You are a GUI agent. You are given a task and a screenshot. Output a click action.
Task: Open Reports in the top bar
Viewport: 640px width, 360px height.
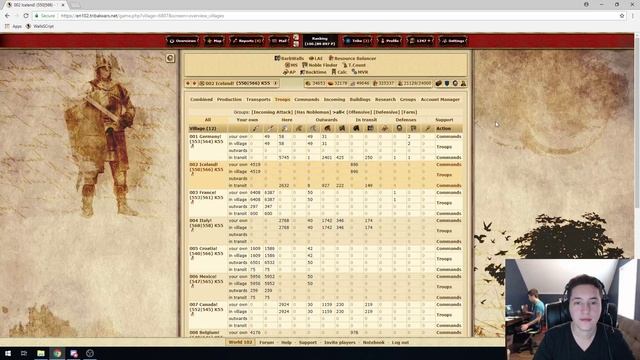[246, 41]
